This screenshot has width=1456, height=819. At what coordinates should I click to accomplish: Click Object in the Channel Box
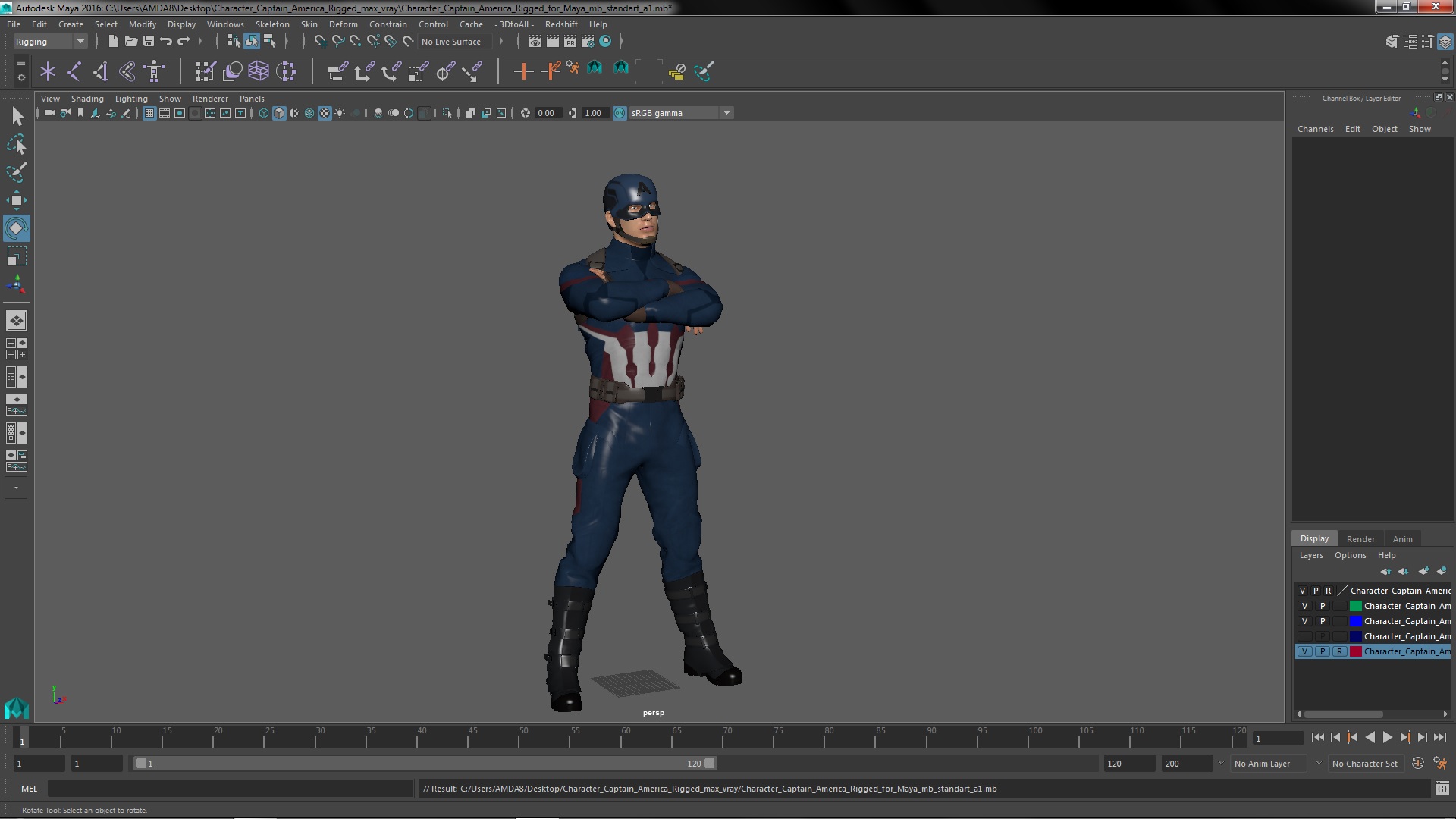[1384, 129]
